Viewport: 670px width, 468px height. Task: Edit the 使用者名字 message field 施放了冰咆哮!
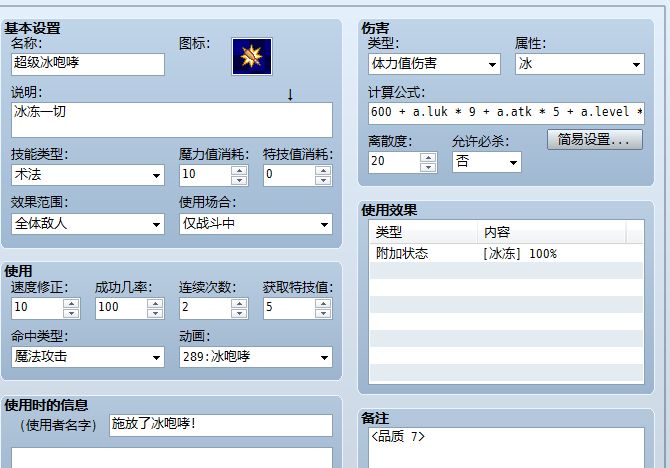(x=220, y=425)
